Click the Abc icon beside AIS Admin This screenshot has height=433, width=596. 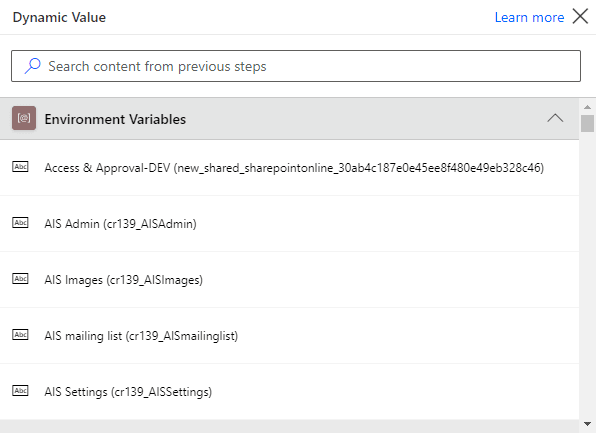coord(20,223)
